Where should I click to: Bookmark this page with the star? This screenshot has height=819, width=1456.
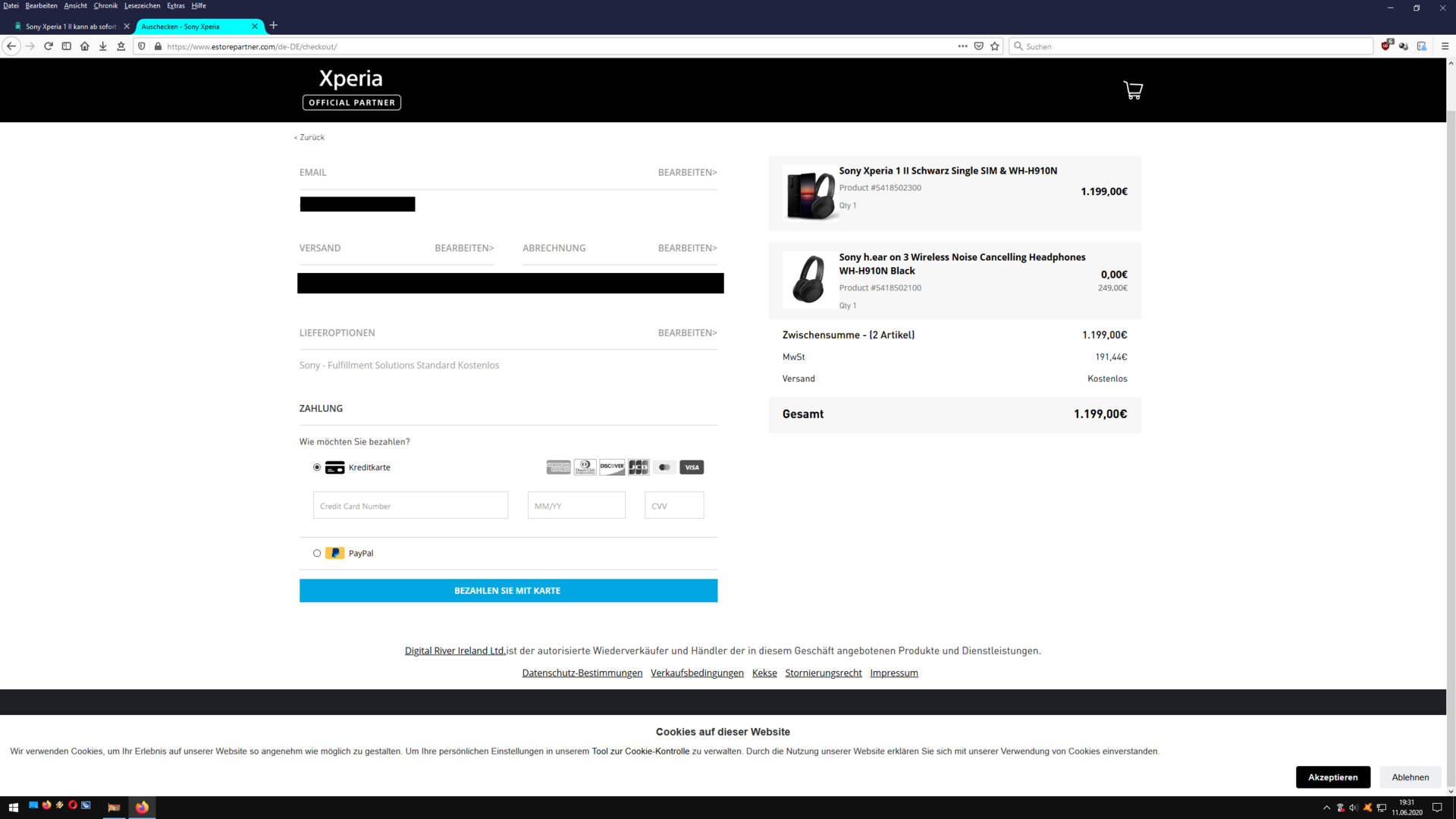[995, 46]
